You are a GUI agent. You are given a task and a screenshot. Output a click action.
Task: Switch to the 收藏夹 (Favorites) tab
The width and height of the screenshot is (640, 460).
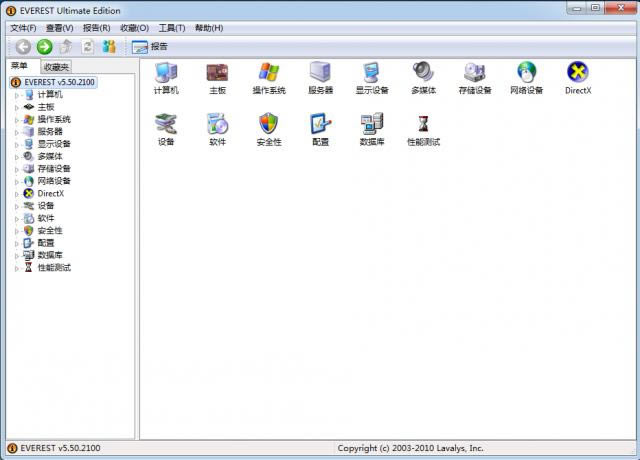point(56,67)
